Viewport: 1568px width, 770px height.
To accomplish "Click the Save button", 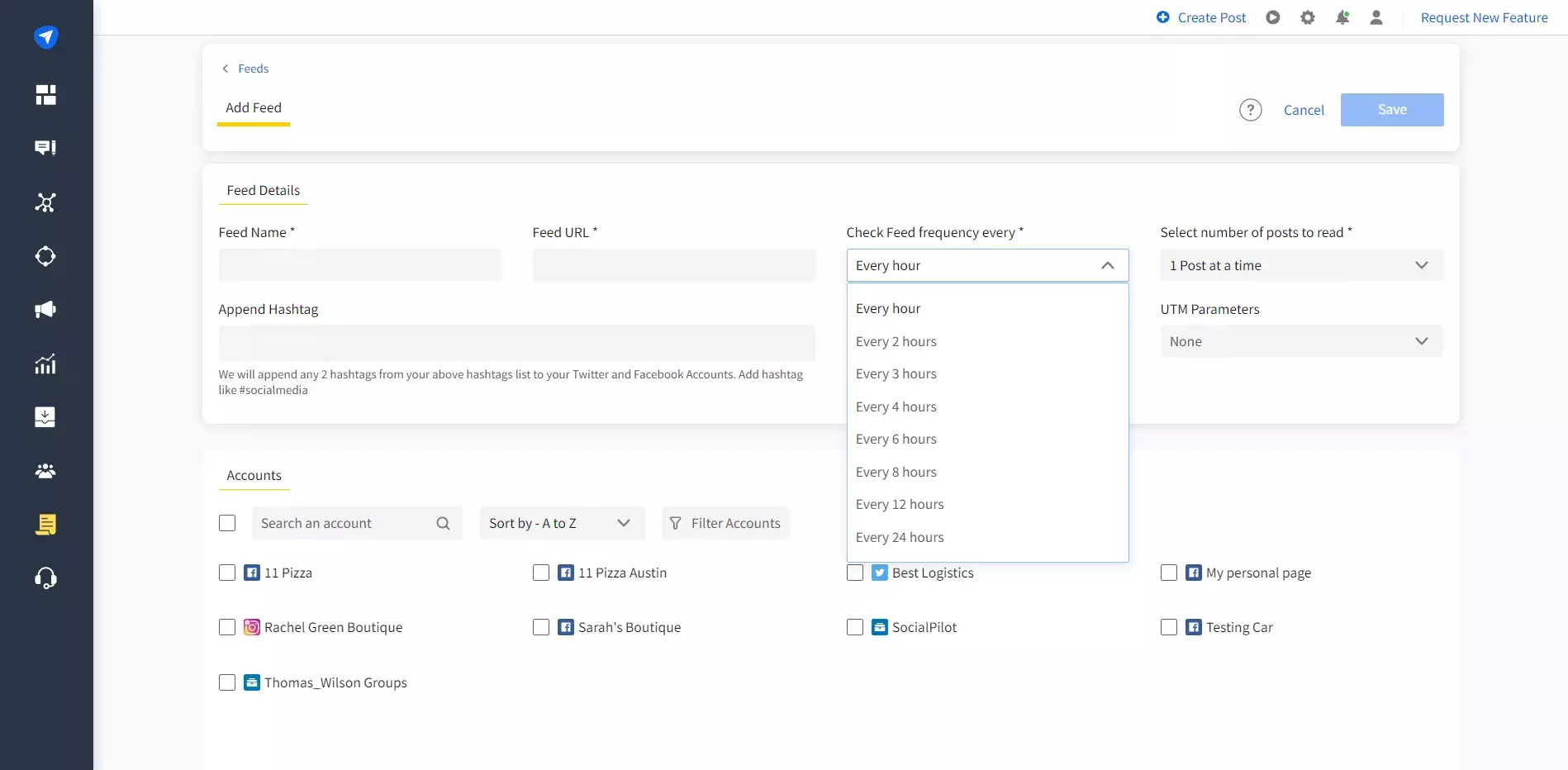I will [x=1392, y=110].
